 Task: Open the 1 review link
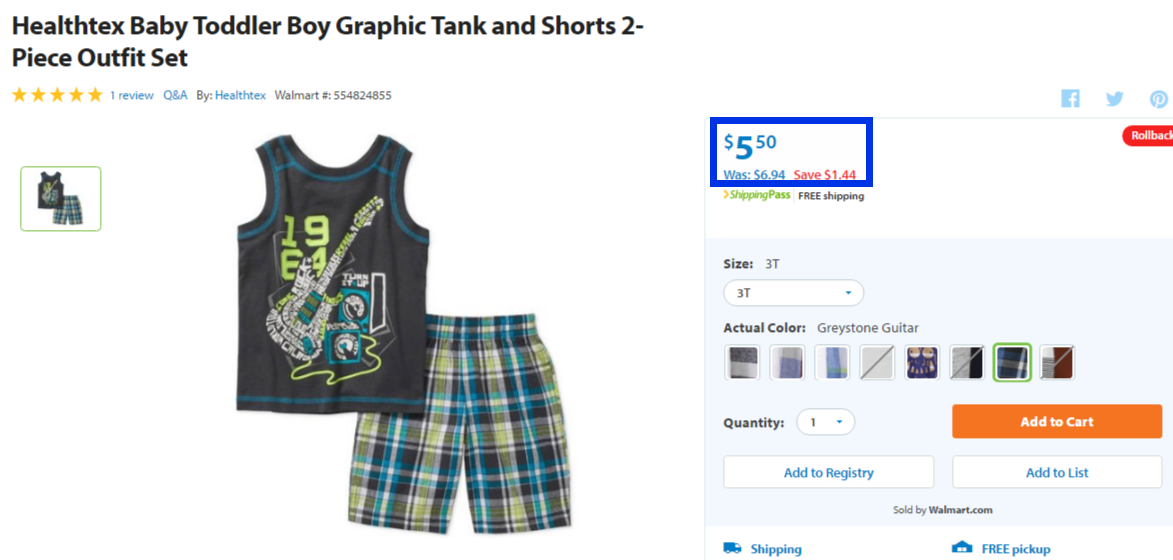click(132, 96)
